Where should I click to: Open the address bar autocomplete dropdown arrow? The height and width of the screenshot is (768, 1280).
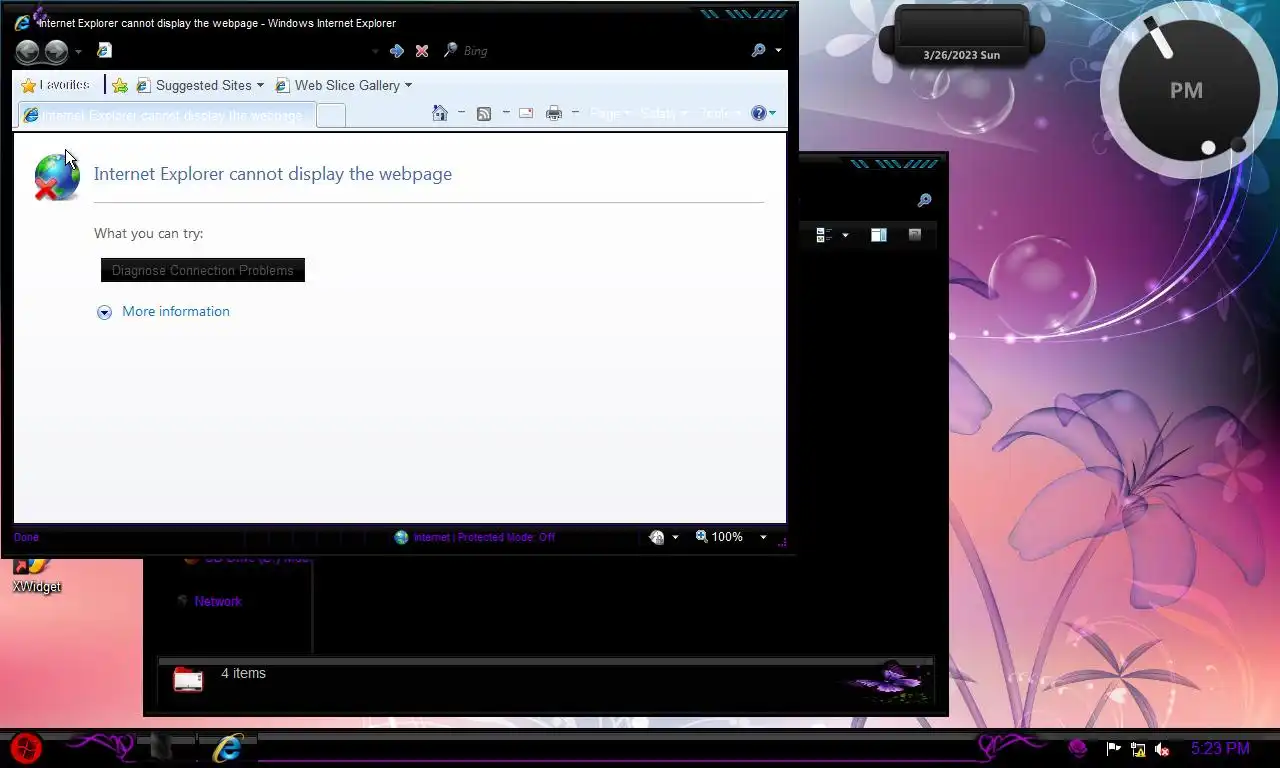pyautogui.click(x=375, y=51)
